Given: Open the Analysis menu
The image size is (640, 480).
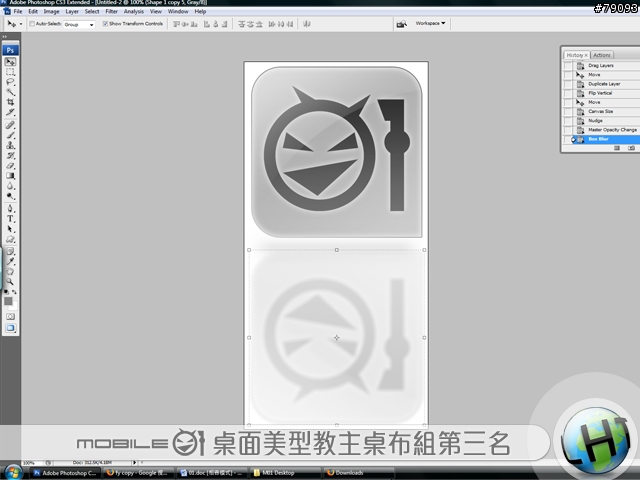Looking at the screenshot, I should pos(134,11).
